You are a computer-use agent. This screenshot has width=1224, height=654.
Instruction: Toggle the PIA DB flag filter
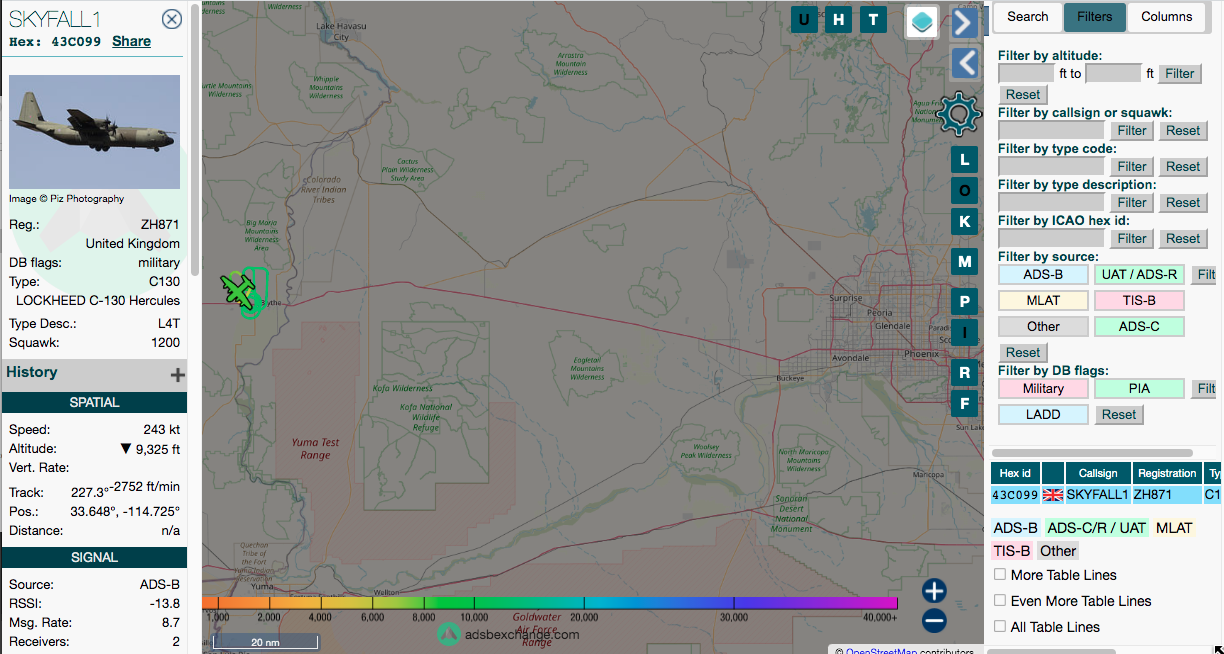(1139, 388)
